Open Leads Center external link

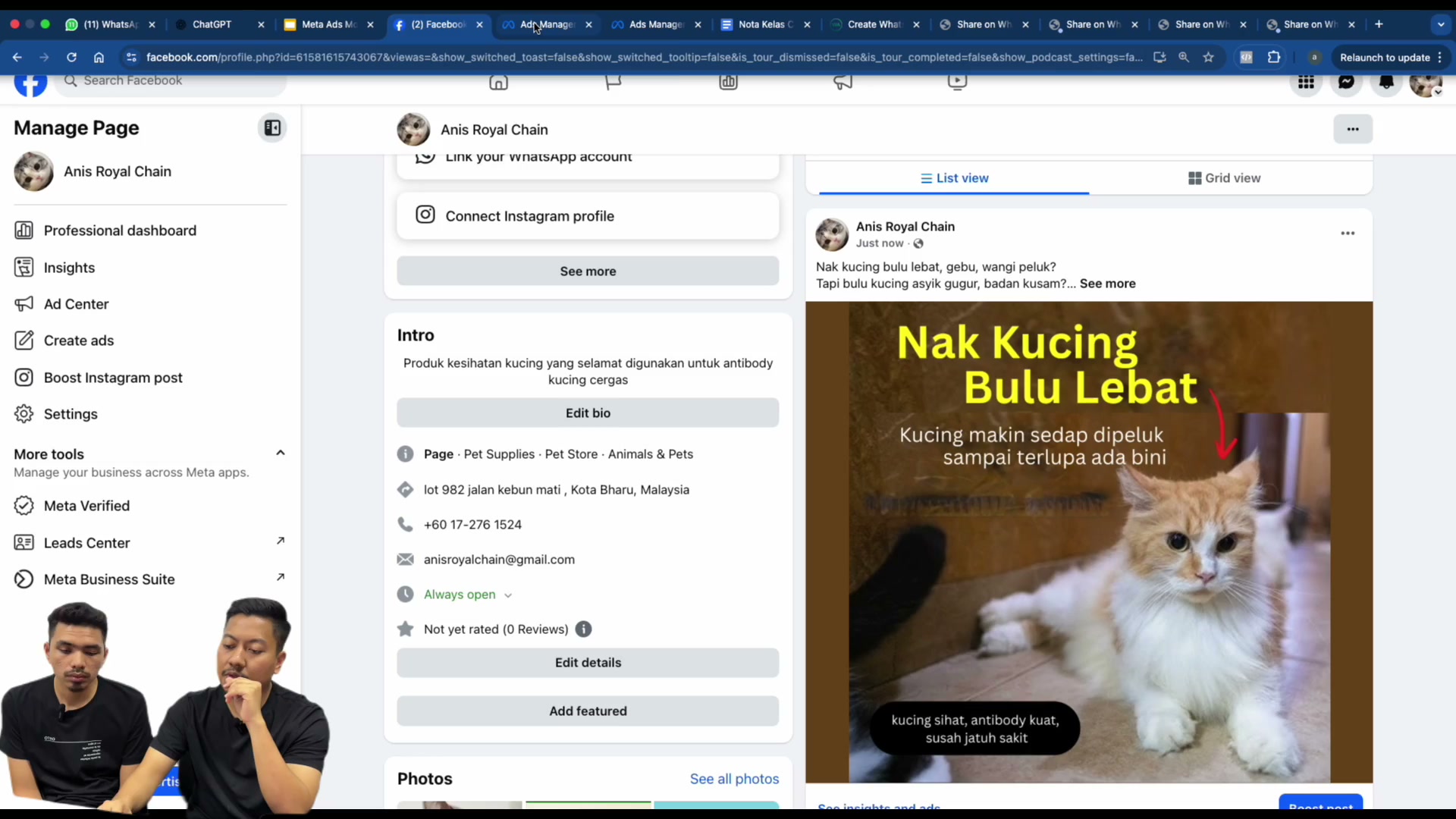pos(150,543)
